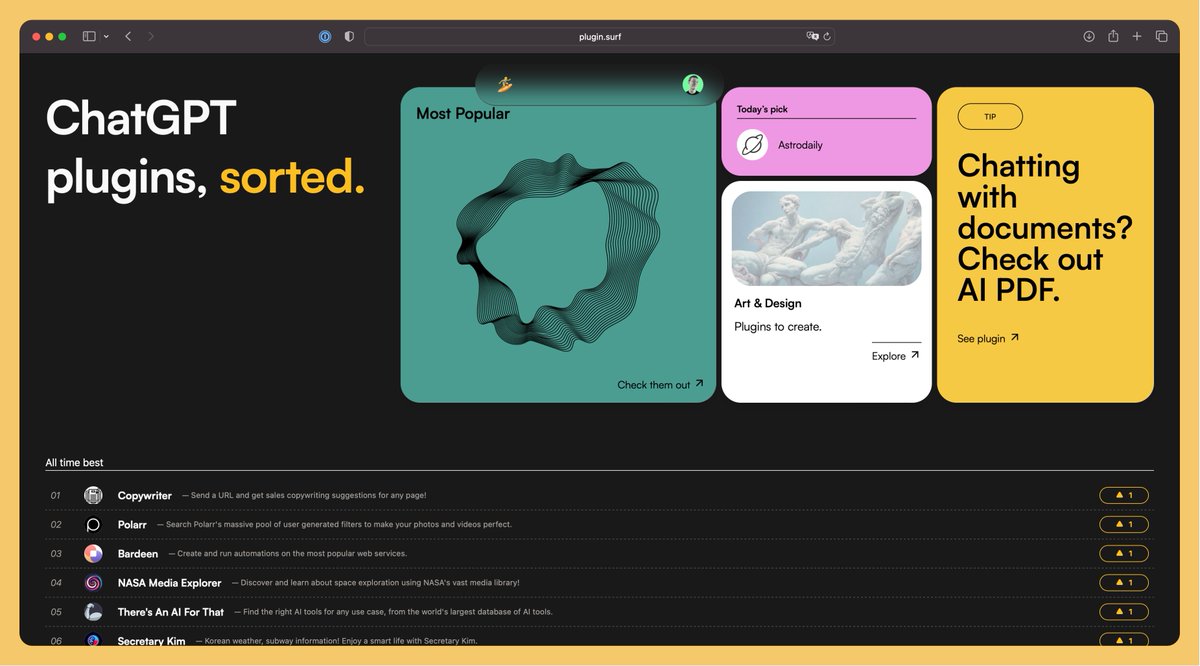Click the Astrodaily planet icon
Screen dimensions: 1200x666
coord(752,144)
